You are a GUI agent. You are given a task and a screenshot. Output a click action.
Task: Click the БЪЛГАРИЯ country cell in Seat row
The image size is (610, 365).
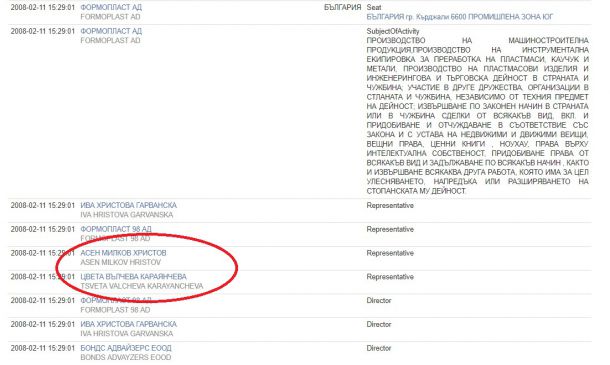coord(342,7)
